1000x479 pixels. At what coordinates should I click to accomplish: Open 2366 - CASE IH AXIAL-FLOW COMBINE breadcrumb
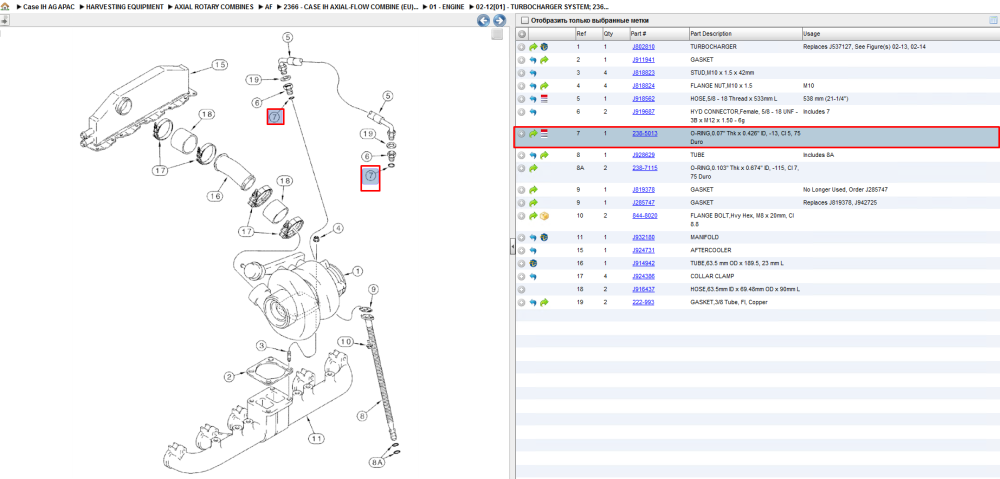(351, 6)
